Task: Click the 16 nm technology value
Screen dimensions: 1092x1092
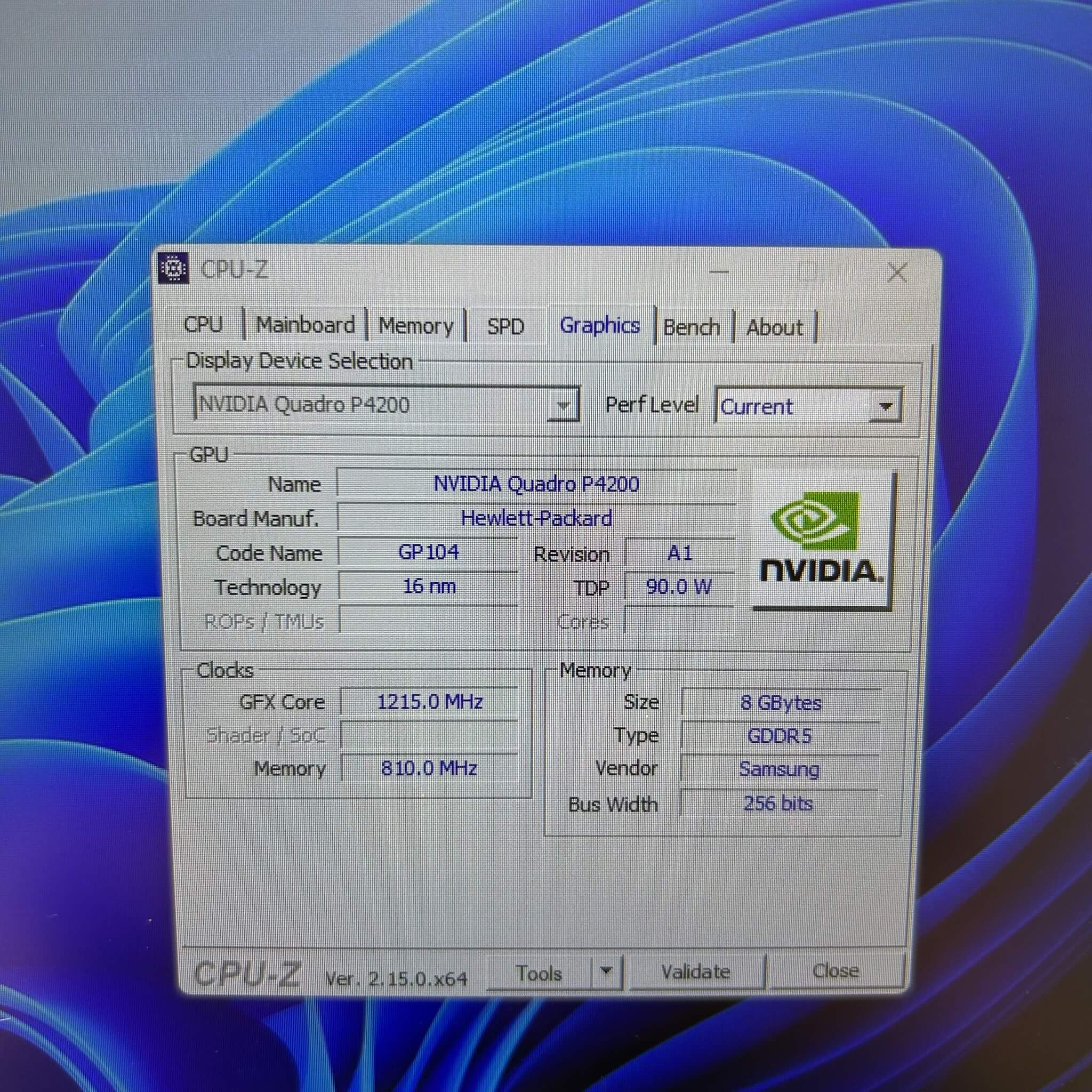Action: [x=429, y=586]
